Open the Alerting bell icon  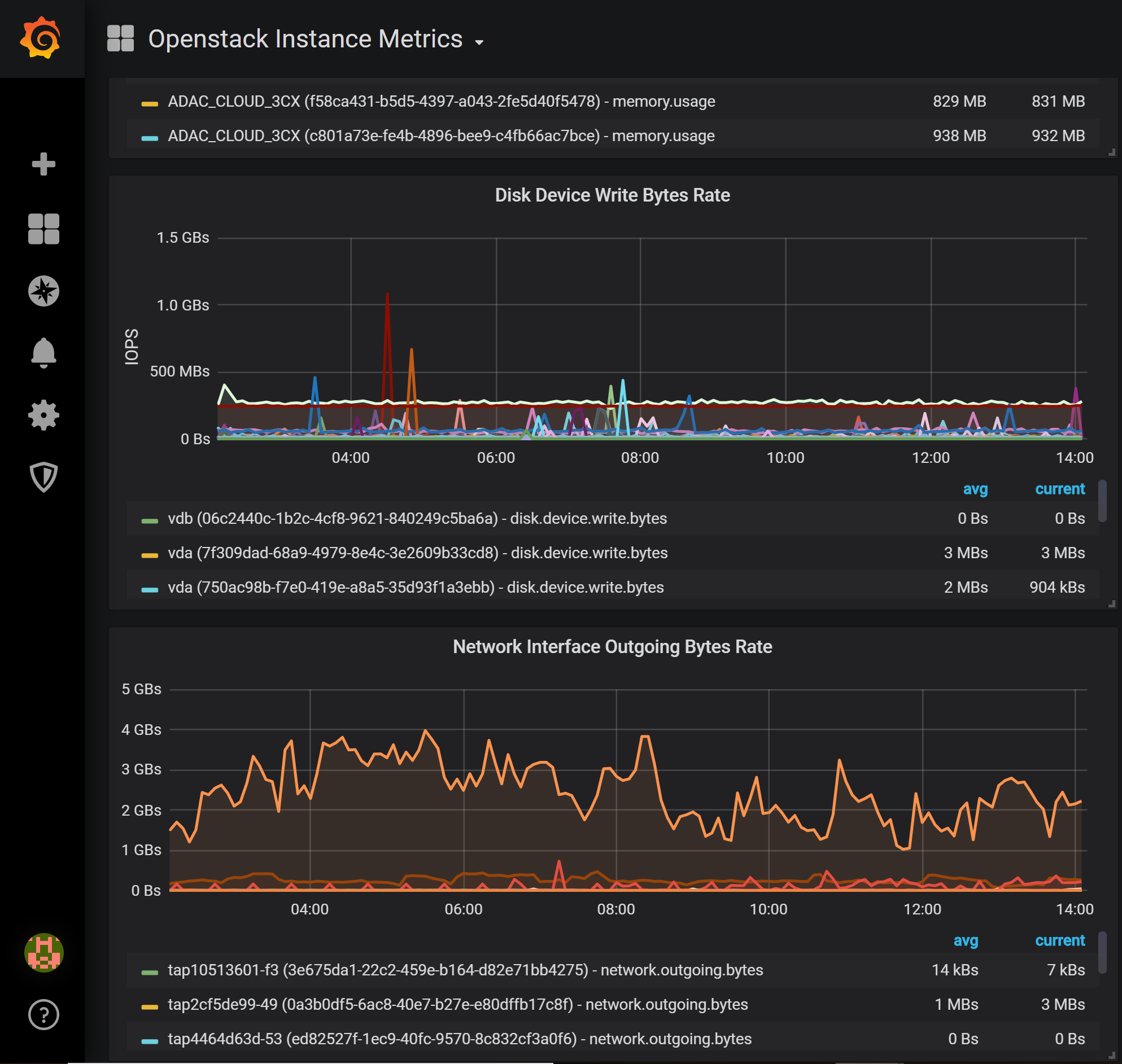(43, 353)
